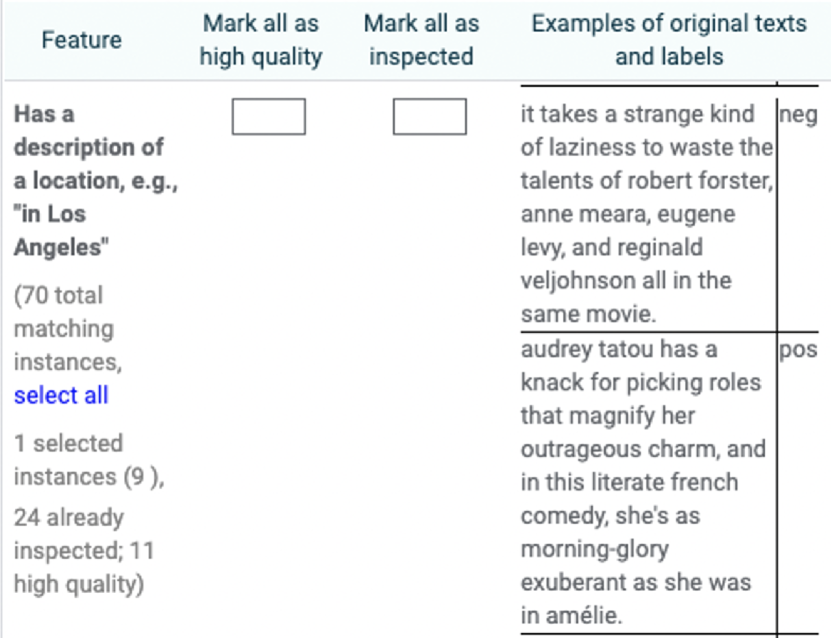Click the 'Mark all as inspected' header
This screenshot has width=831, height=638.
point(421,40)
